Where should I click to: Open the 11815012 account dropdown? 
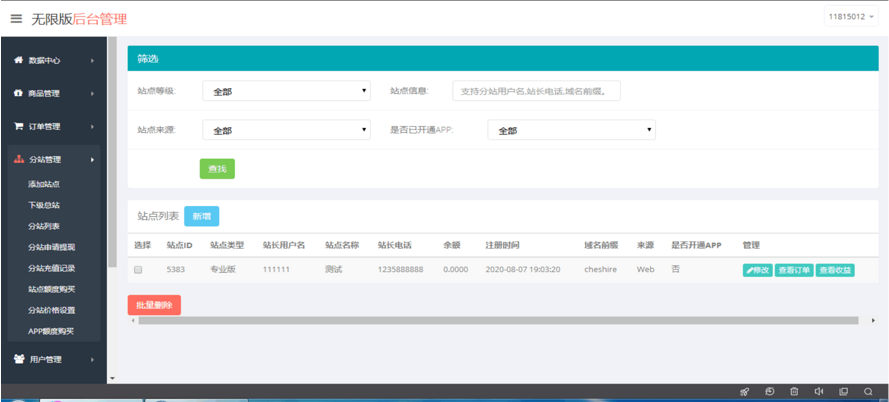point(851,16)
